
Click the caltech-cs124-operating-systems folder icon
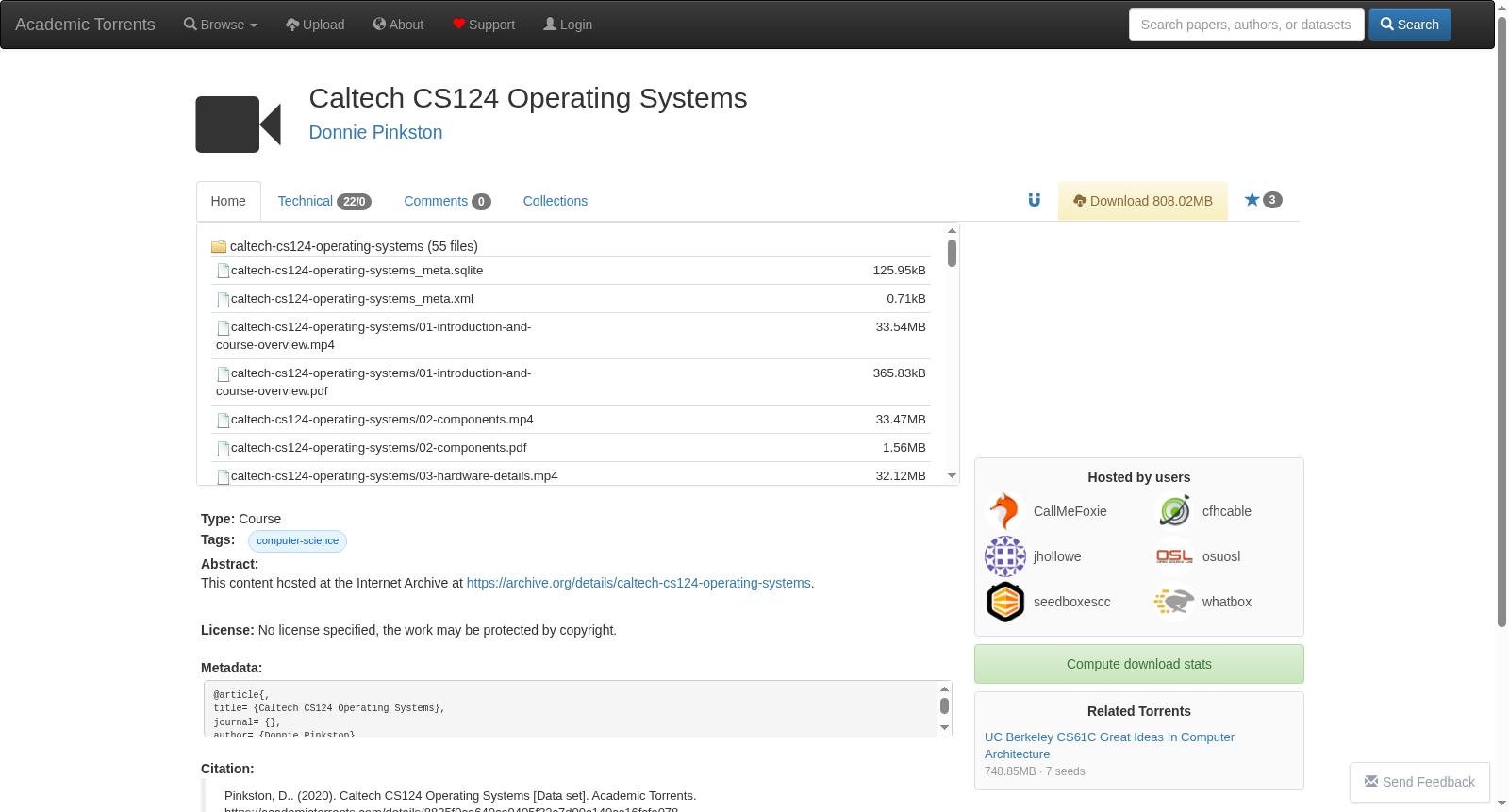(219, 246)
